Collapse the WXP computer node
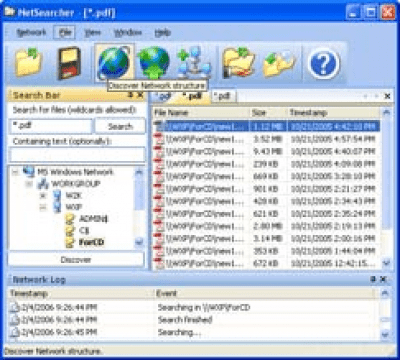Viewport: 400px width, 360px height. pyautogui.click(x=43, y=208)
